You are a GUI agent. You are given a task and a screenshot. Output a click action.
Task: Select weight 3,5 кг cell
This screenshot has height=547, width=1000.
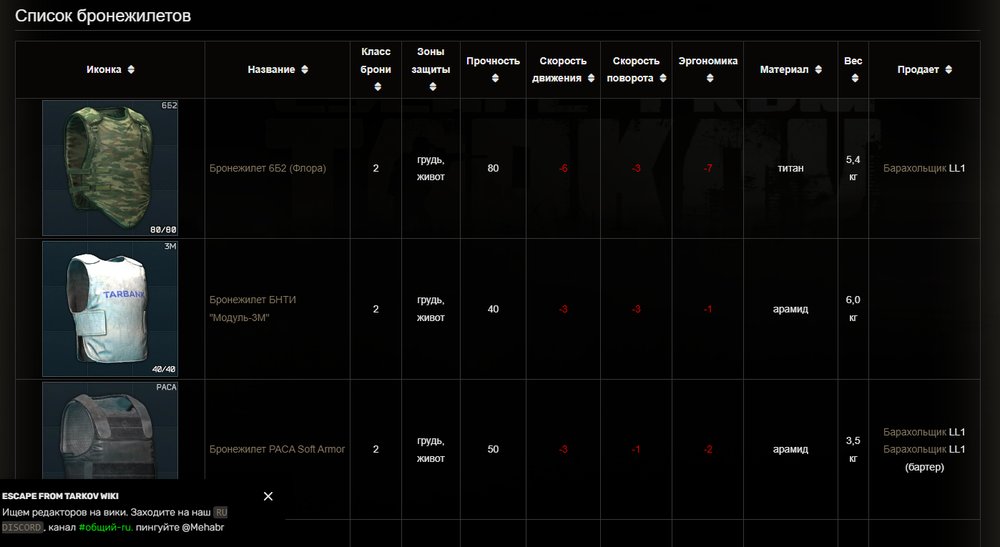853,449
